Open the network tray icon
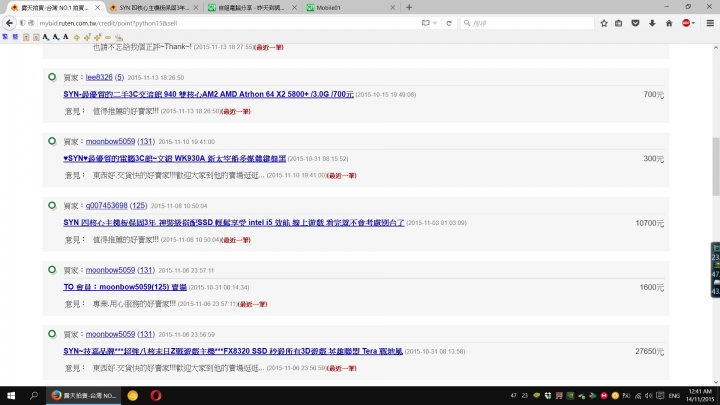Image resolution: width=720 pixels, height=405 pixels. click(638, 395)
